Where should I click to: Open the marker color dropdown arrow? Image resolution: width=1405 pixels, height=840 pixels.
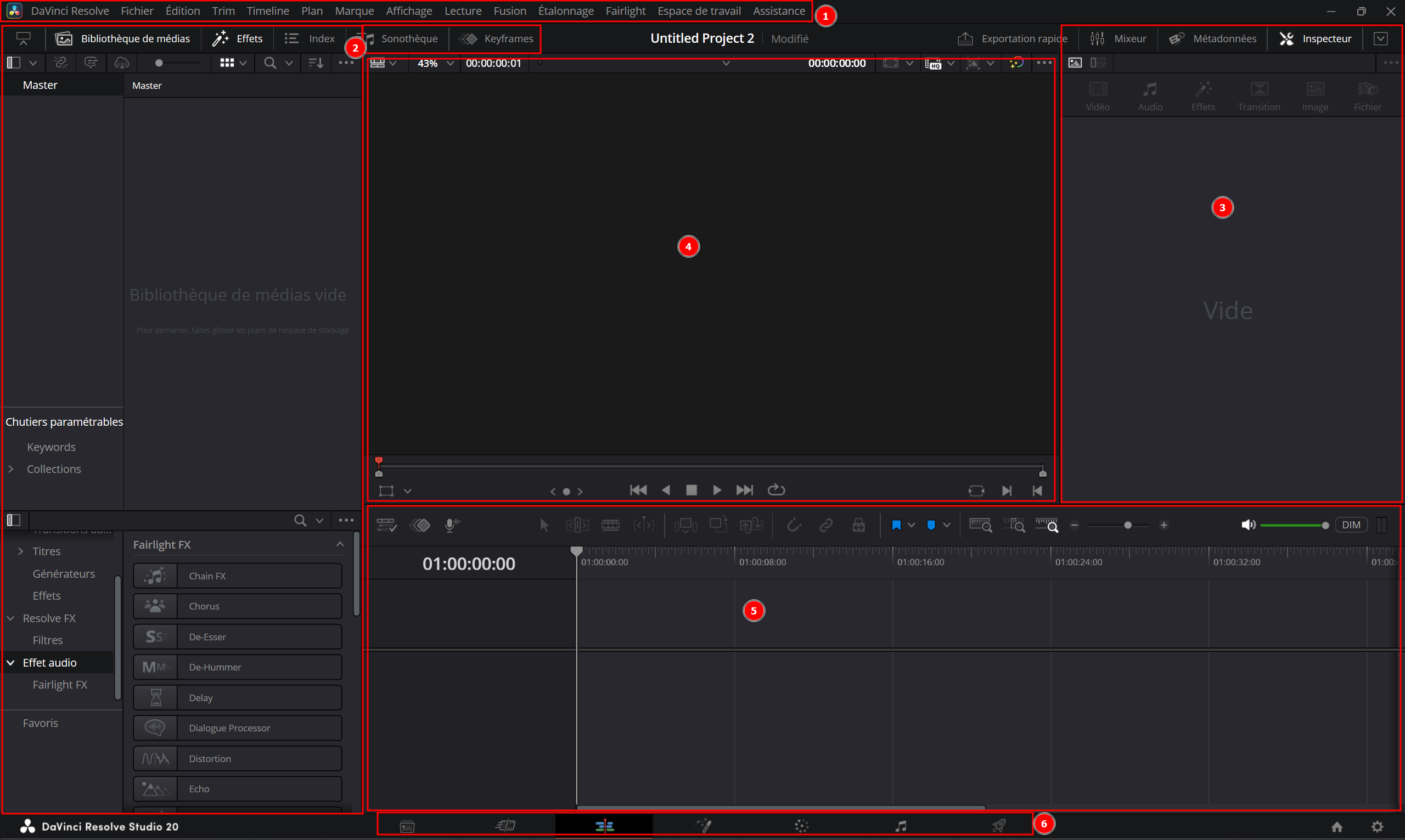click(947, 525)
